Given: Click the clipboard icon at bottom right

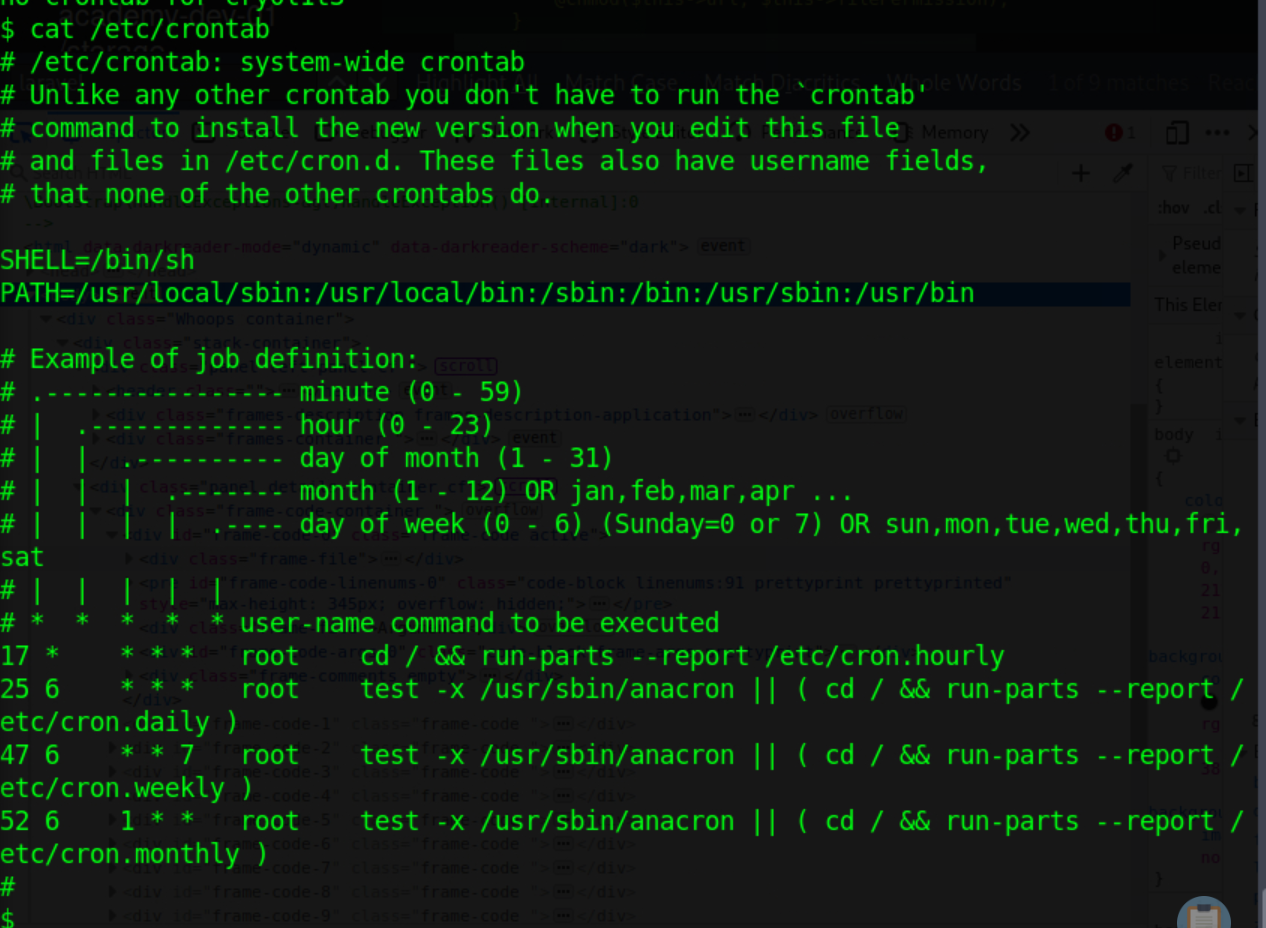Looking at the screenshot, I should click(x=1204, y=914).
